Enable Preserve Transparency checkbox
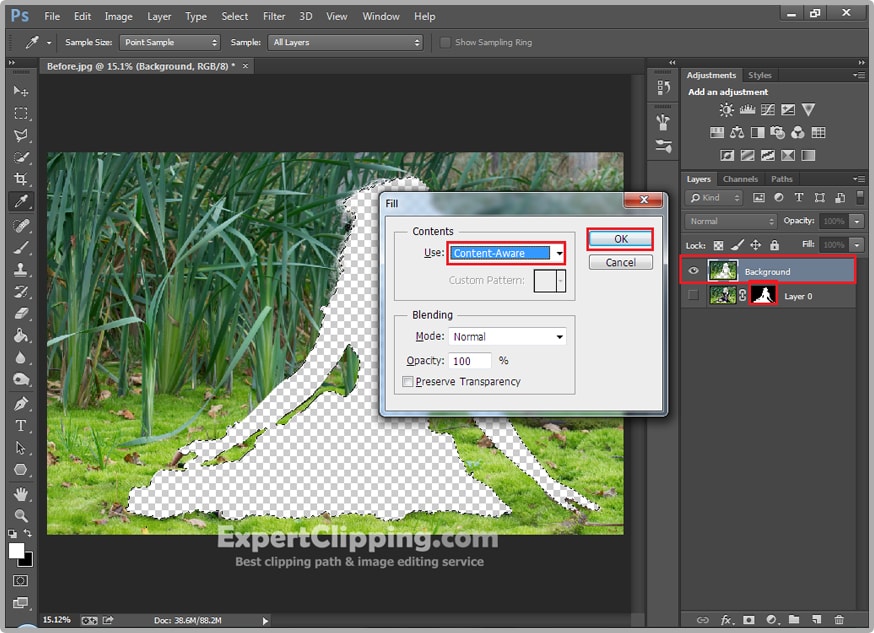874x633 pixels. 407,382
